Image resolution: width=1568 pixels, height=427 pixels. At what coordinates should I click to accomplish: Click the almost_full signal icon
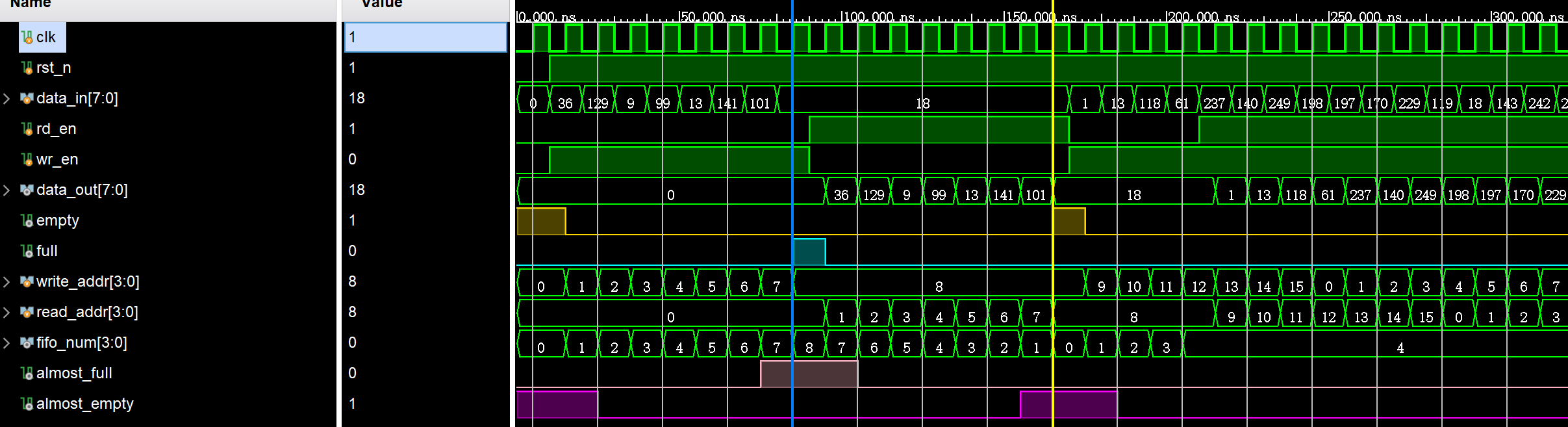point(27,373)
